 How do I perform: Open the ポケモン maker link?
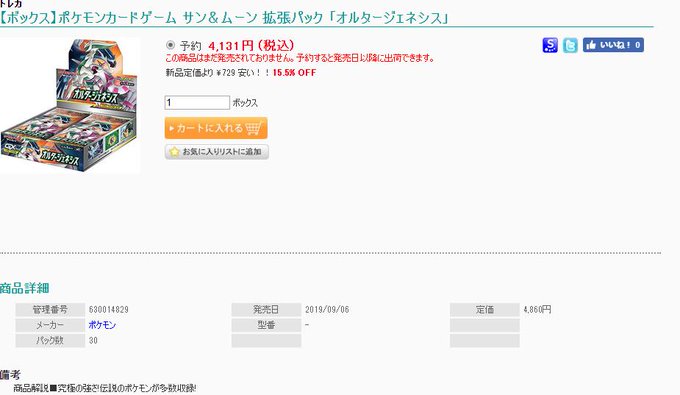point(102,325)
